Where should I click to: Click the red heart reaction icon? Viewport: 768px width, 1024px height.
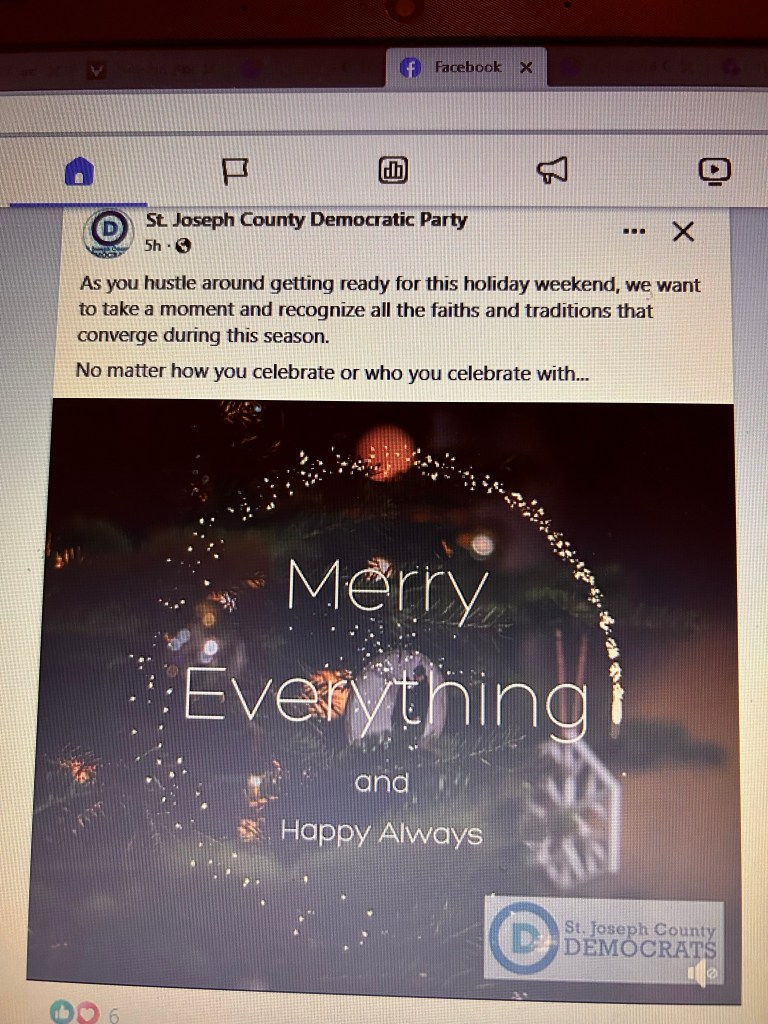click(x=88, y=1013)
